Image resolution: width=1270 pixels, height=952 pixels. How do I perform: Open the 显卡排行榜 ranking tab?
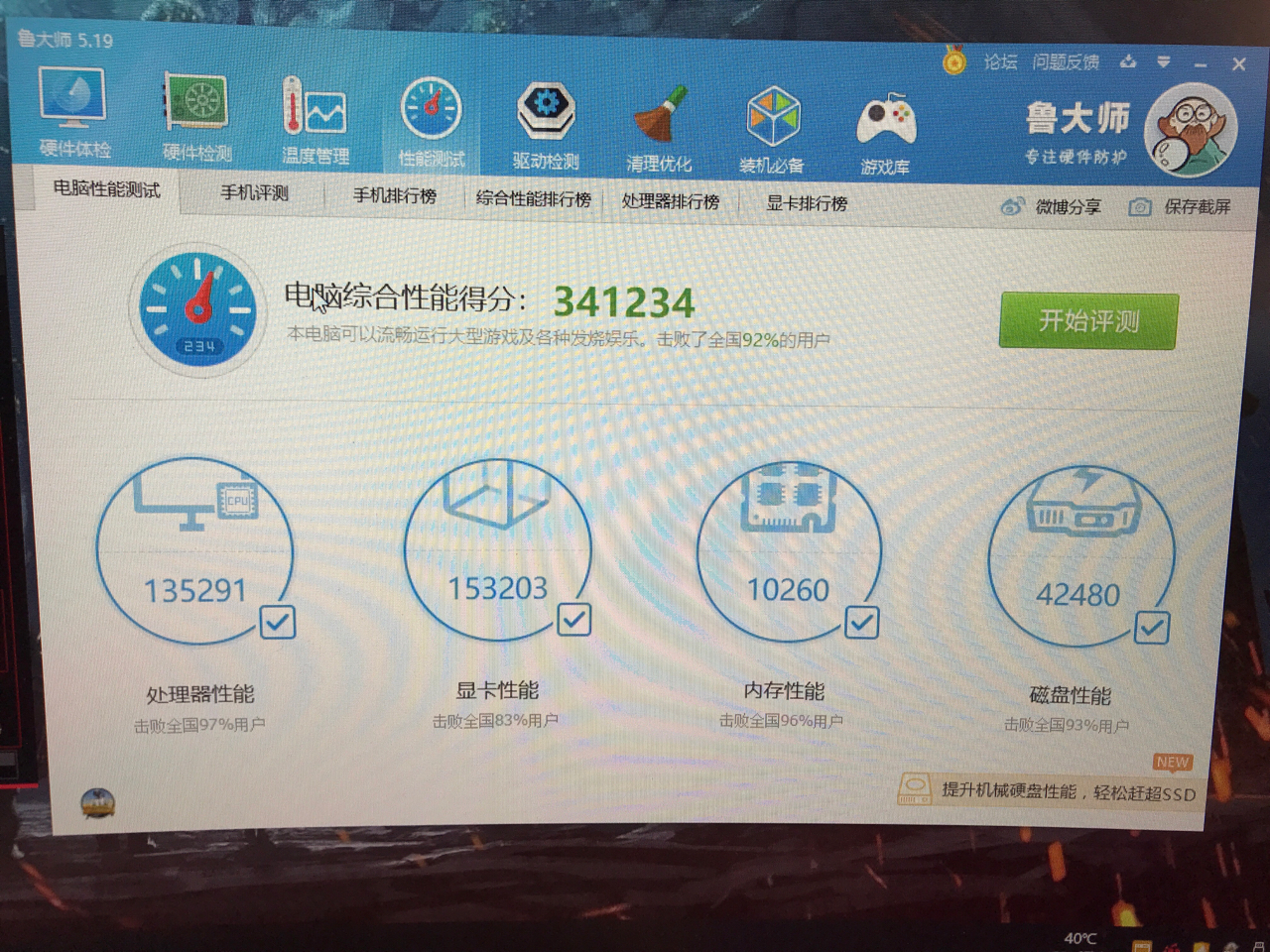(x=806, y=203)
